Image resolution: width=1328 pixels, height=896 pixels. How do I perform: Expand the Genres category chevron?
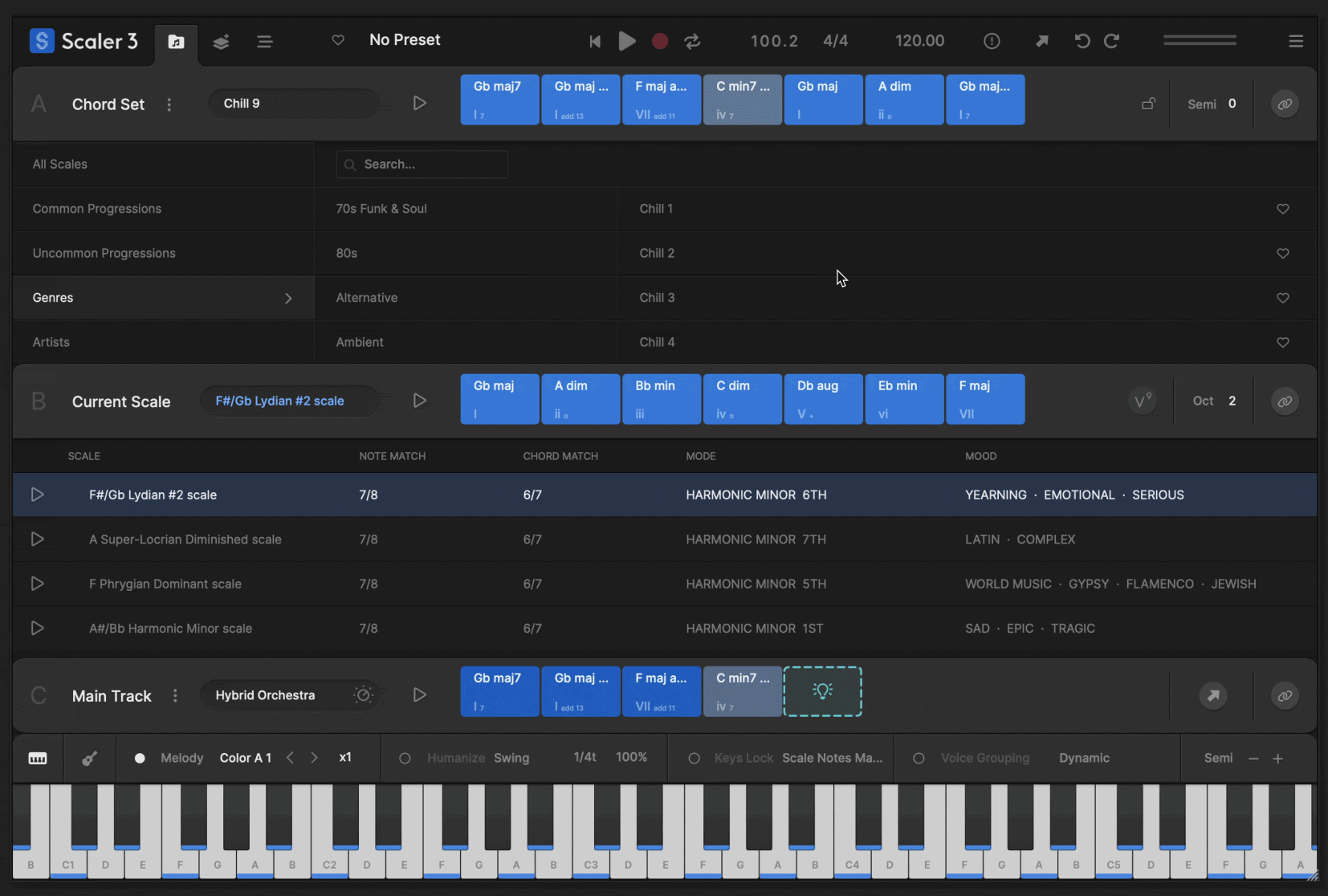(x=287, y=298)
